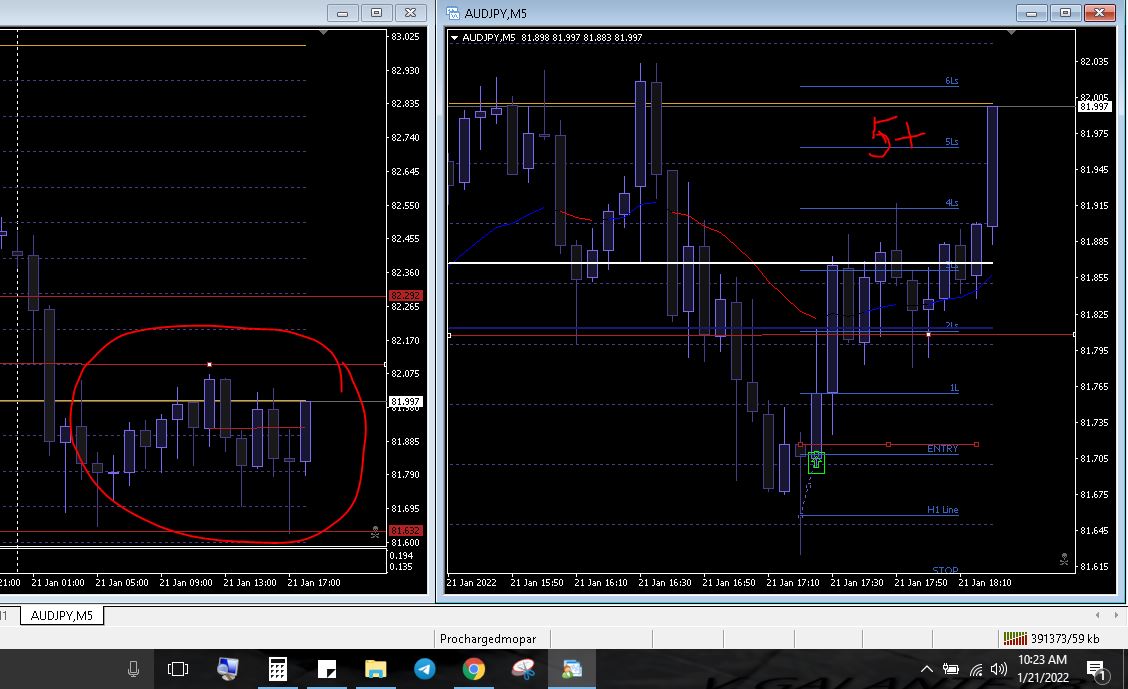Click the Task View taskbar button
Image resolution: width=1128 pixels, height=689 pixels.
tap(178, 669)
